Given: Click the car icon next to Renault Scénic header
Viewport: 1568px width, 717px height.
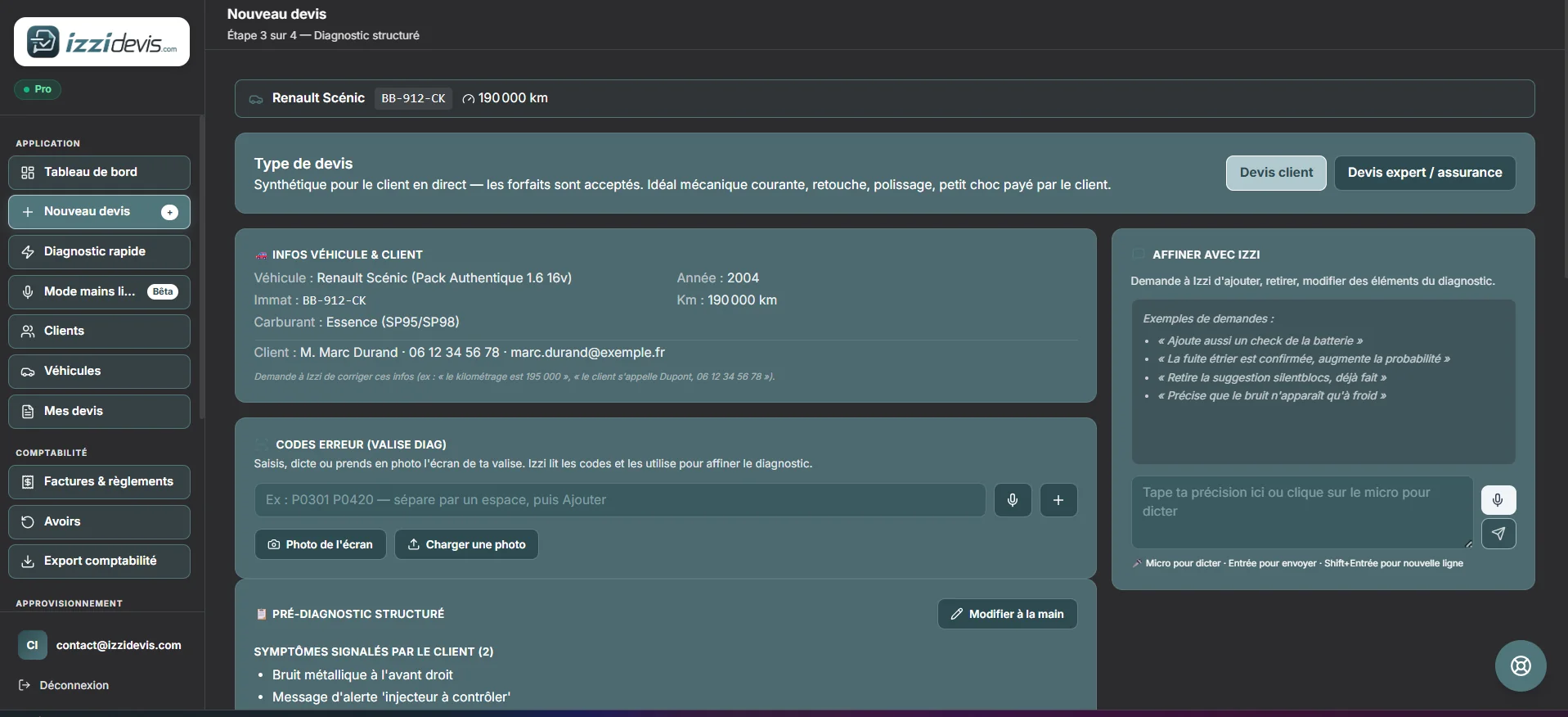Looking at the screenshot, I should [x=256, y=99].
